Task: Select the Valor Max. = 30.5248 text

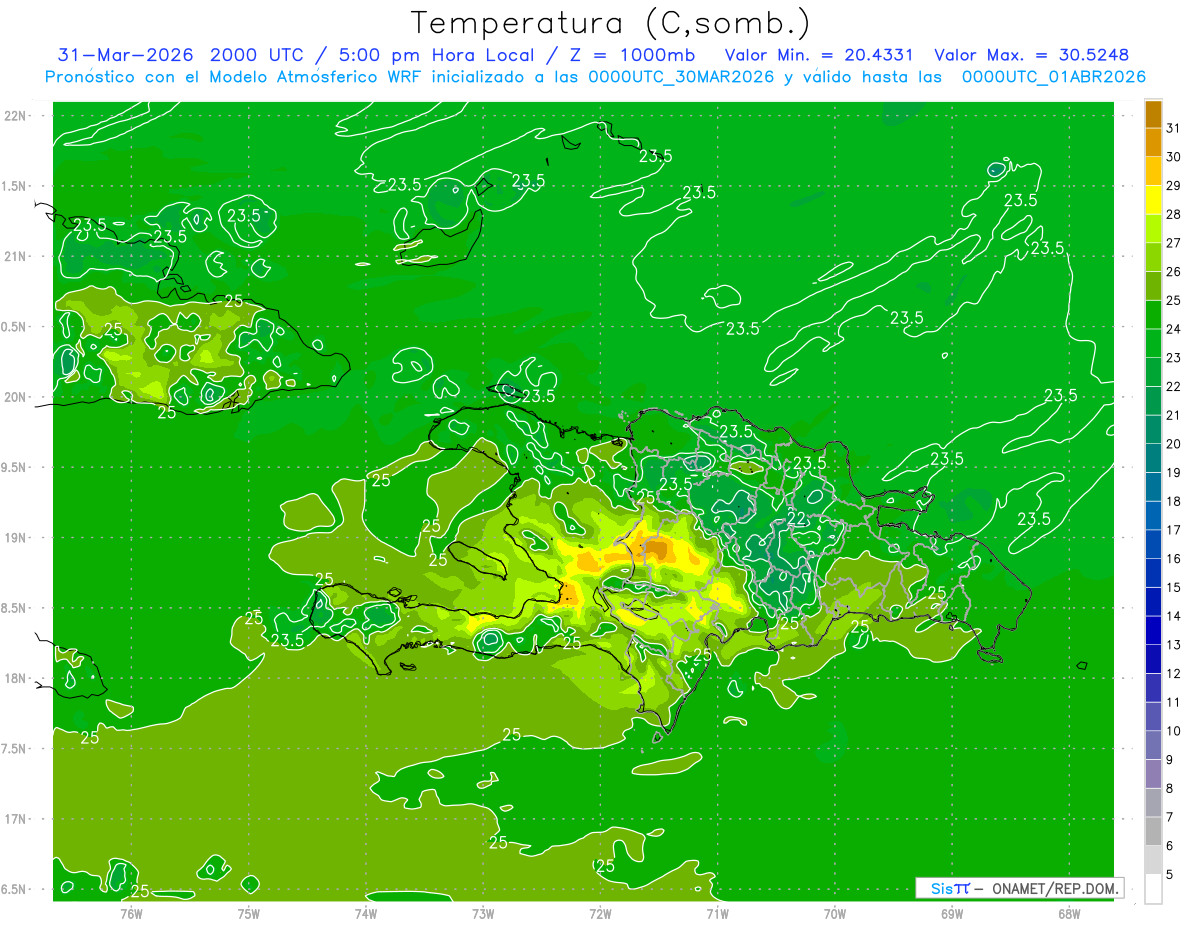Action: point(1032,55)
